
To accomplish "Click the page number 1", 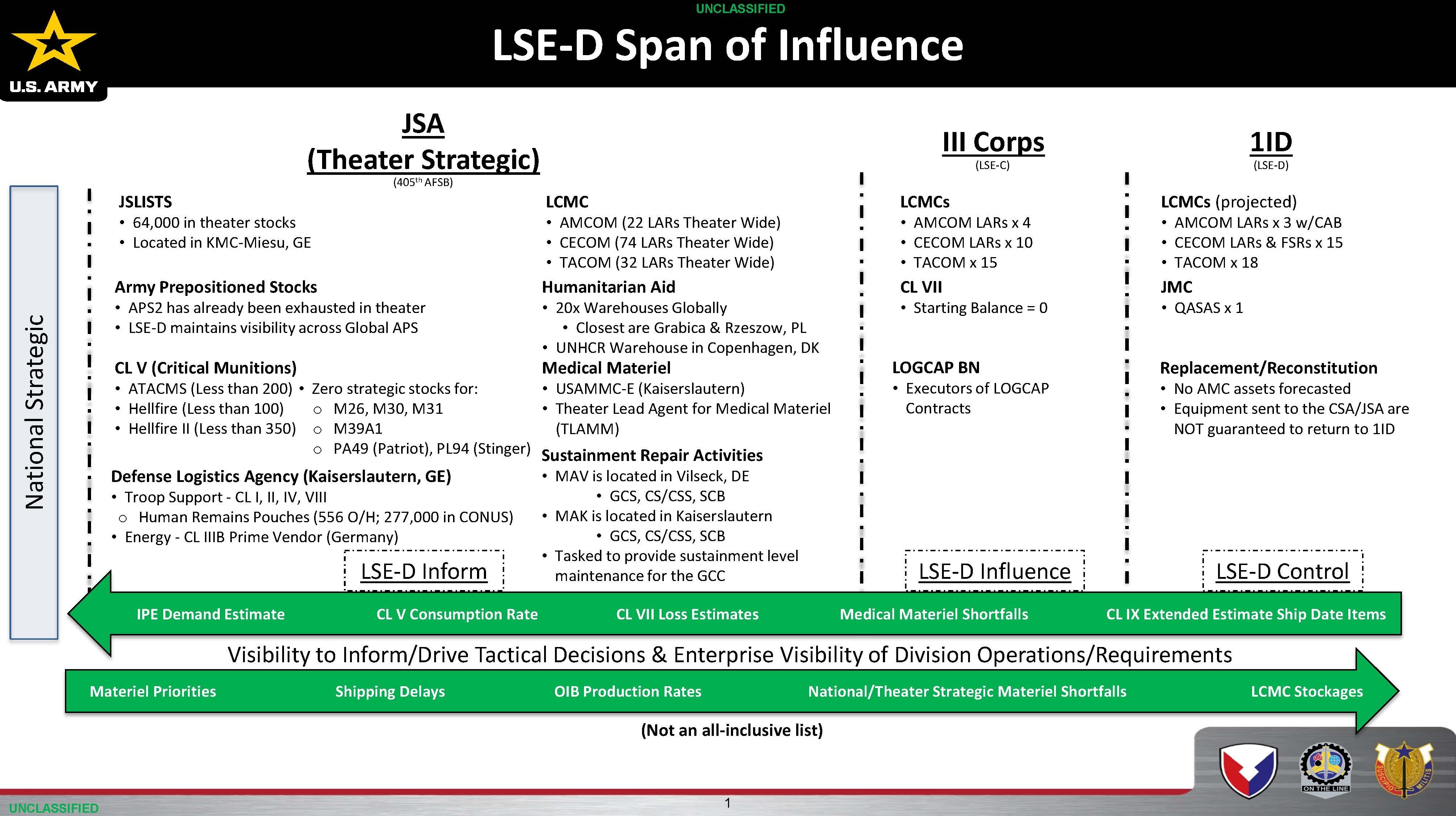I will pyautogui.click(x=728, y=803).
